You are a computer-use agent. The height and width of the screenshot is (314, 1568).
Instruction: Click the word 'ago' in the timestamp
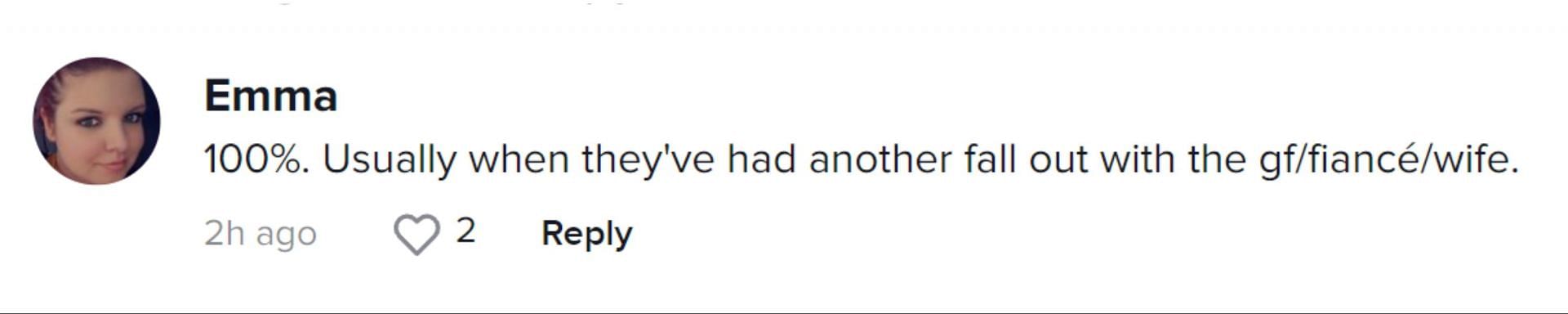pos(286,237)
